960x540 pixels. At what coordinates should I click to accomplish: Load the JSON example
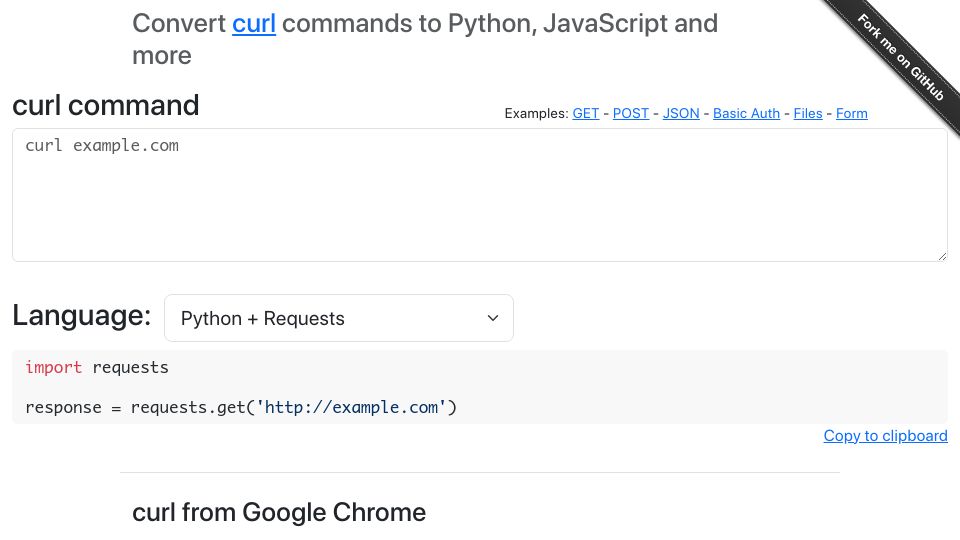[681, 113]
